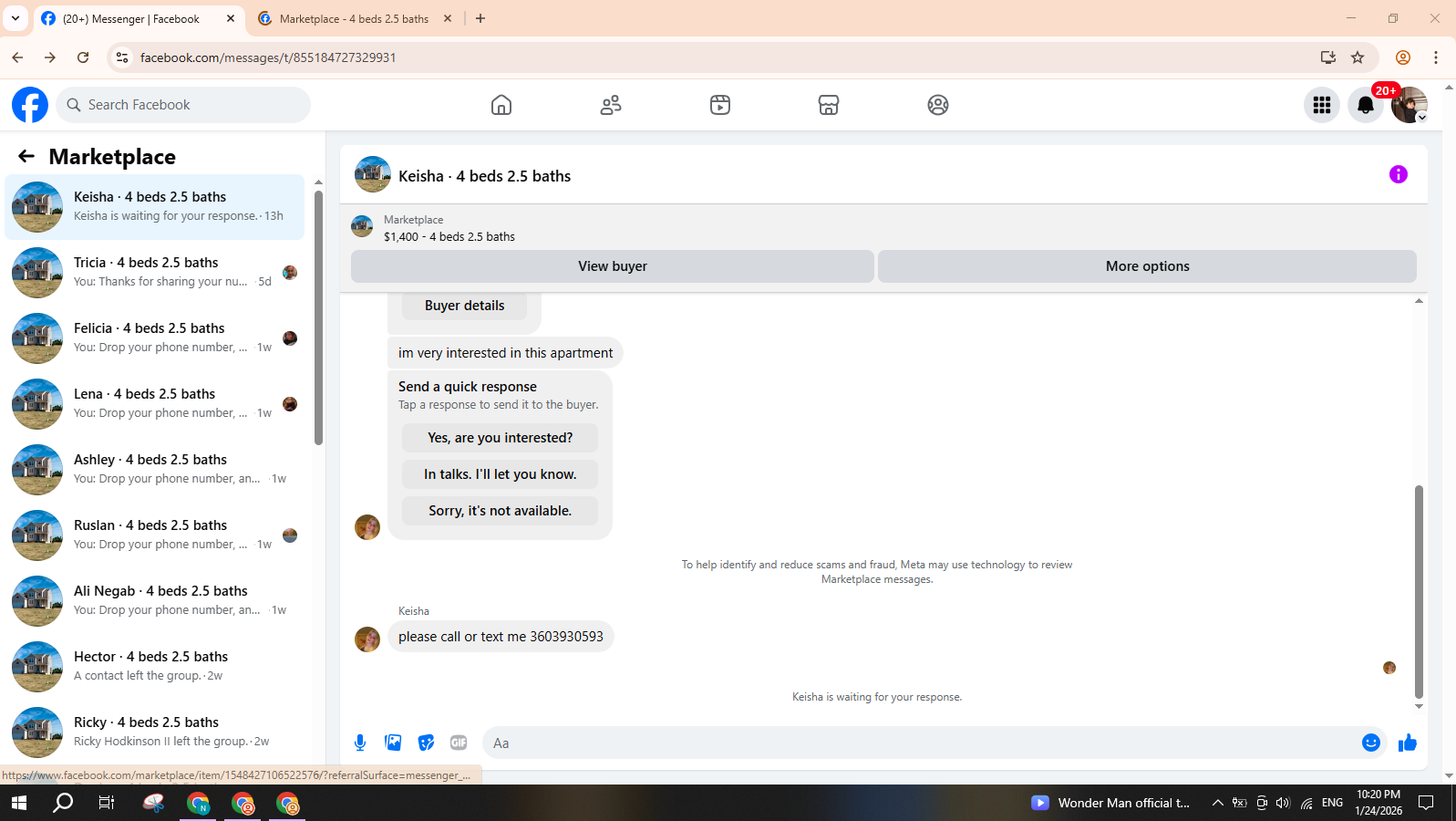1456x821 pixels.
Task: Close the Marketplace browser tab
Action: (x=448, y=18)
